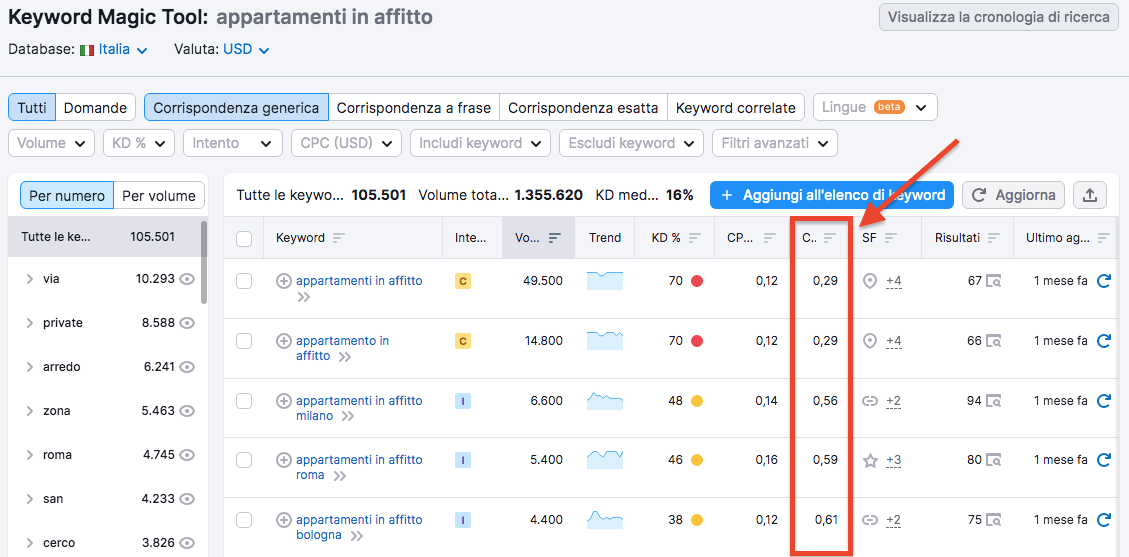The image size is (1129, 557).
Task: Check the select-all checkbox in table header
Action: (244, 238)
